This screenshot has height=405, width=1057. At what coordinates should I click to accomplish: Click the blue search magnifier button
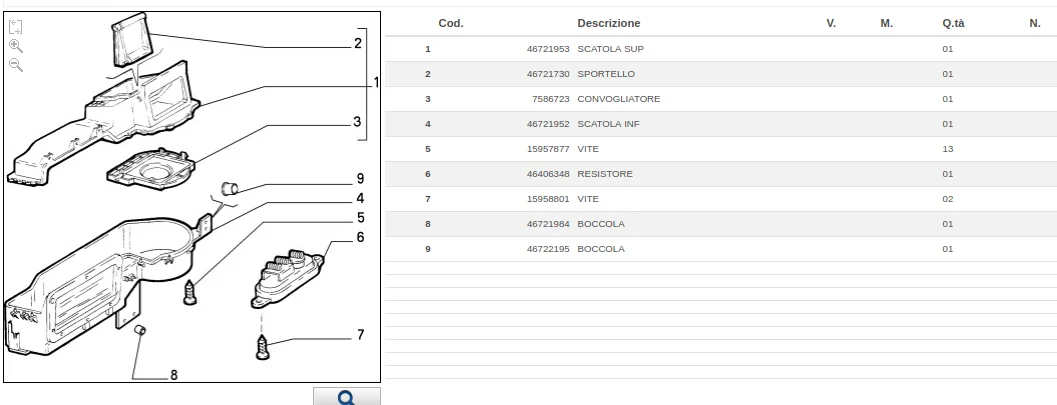(x=346, y=396)
